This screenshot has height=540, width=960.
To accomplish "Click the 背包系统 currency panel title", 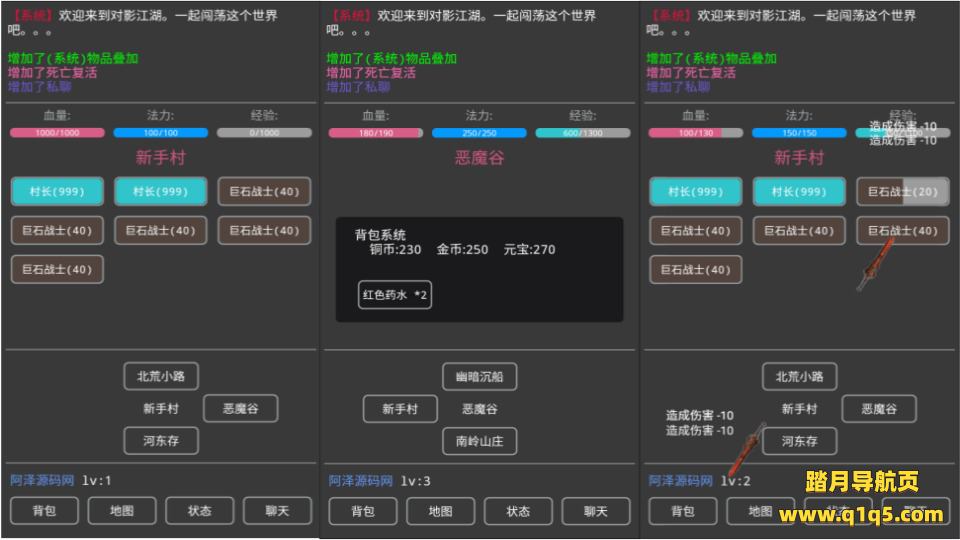I will click(381, 235).
